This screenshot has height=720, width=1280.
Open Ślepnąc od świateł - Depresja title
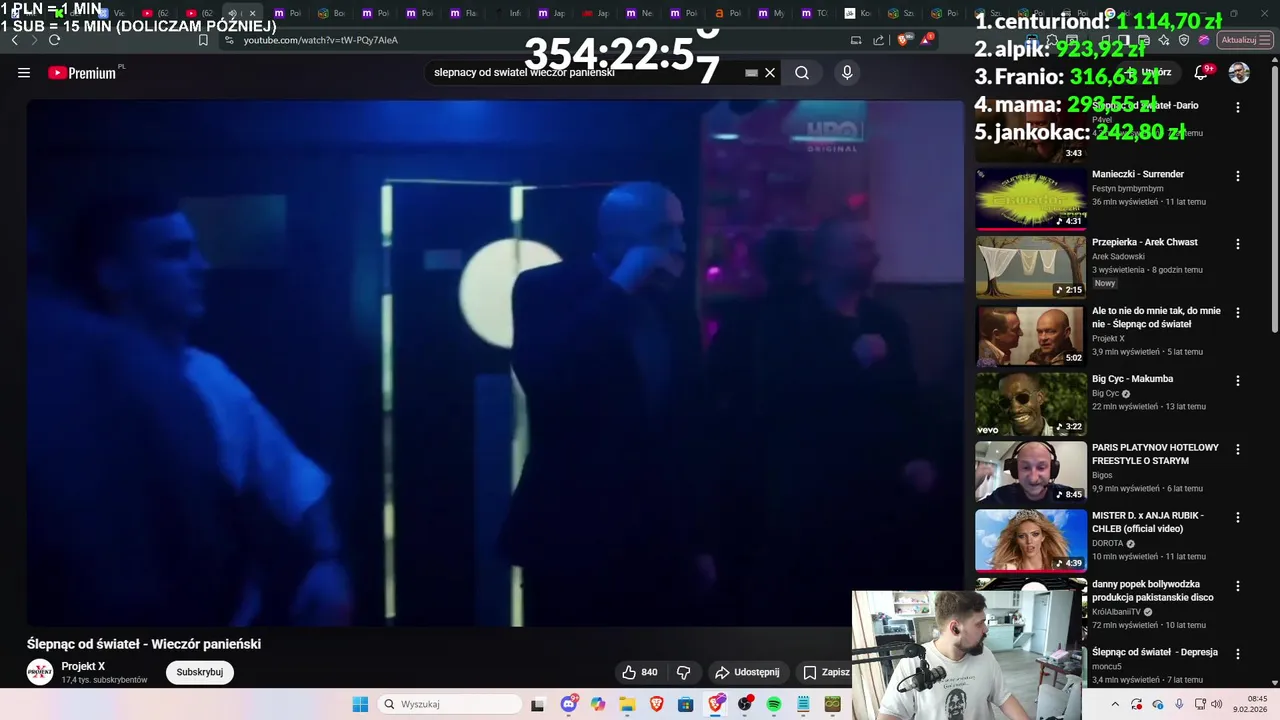(x=1155, y=652)
